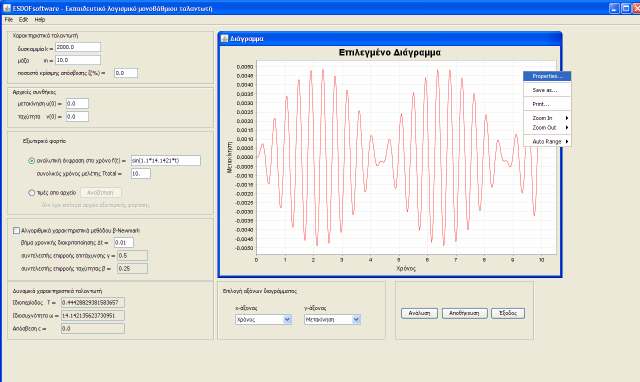Click the Ανάλυση button
Image resolution: width=640 pixels, height=382 pixels.
point(419,313)
